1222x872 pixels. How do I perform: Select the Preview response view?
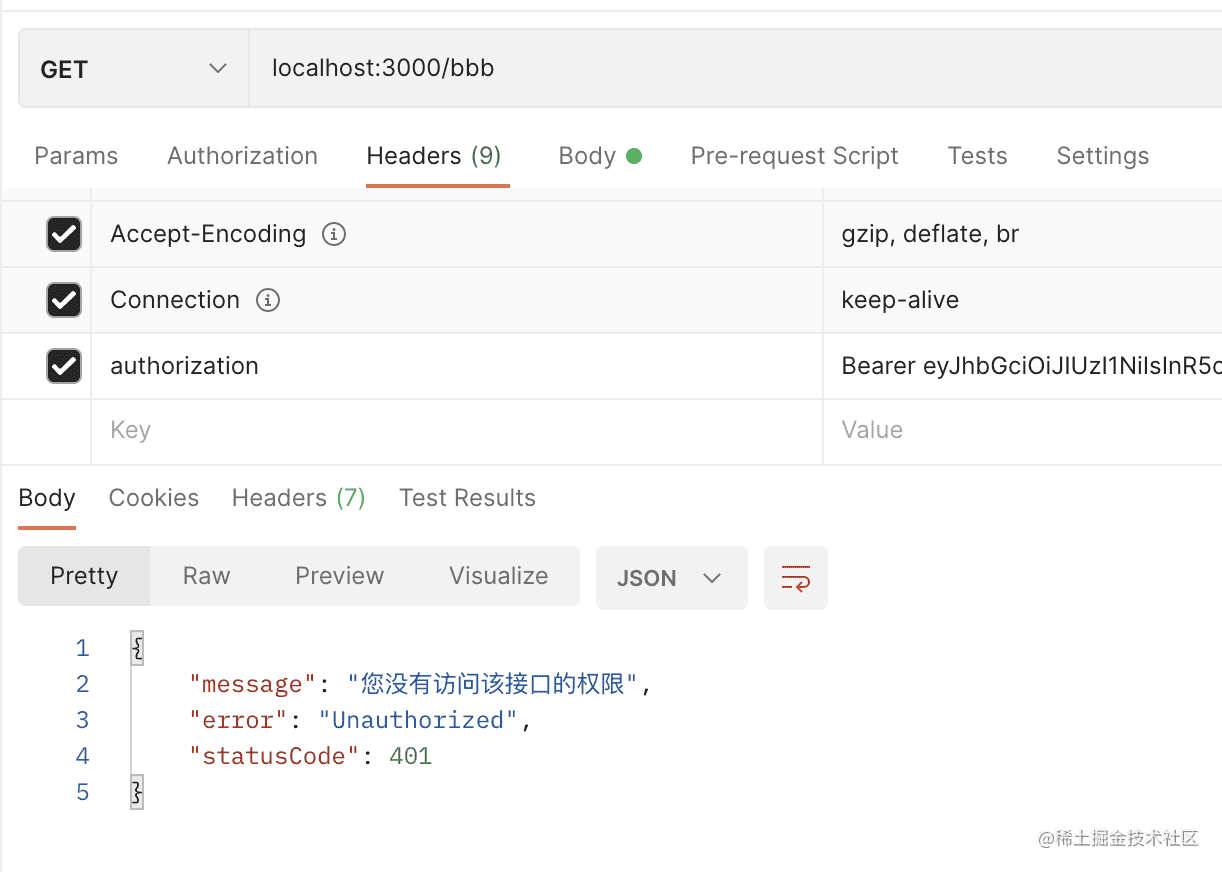click(339, 576)
